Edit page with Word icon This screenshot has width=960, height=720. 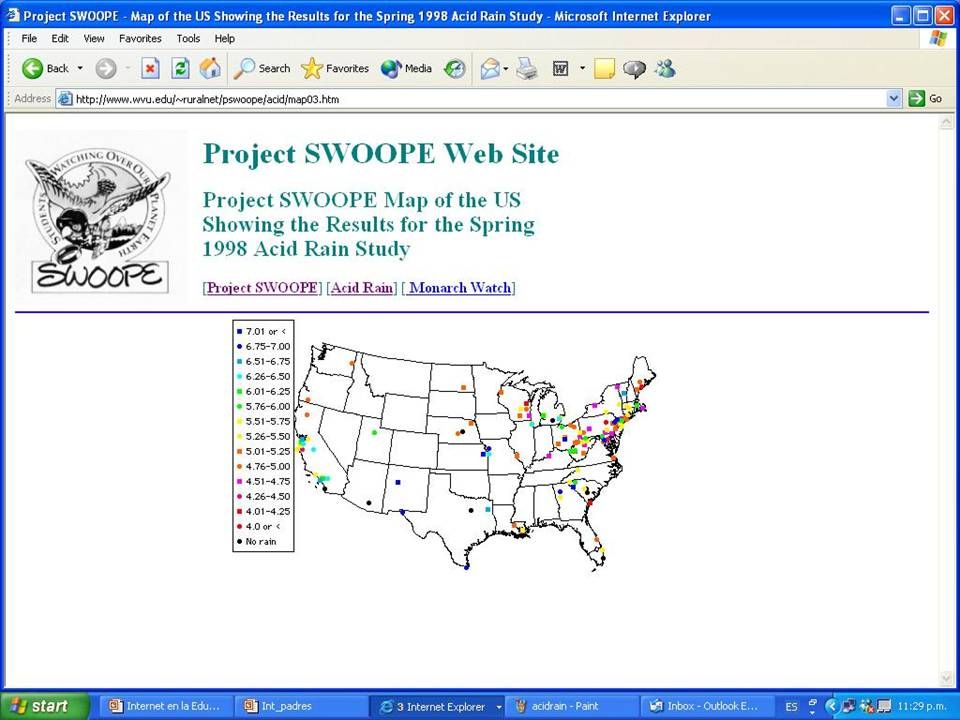point(560,69)
